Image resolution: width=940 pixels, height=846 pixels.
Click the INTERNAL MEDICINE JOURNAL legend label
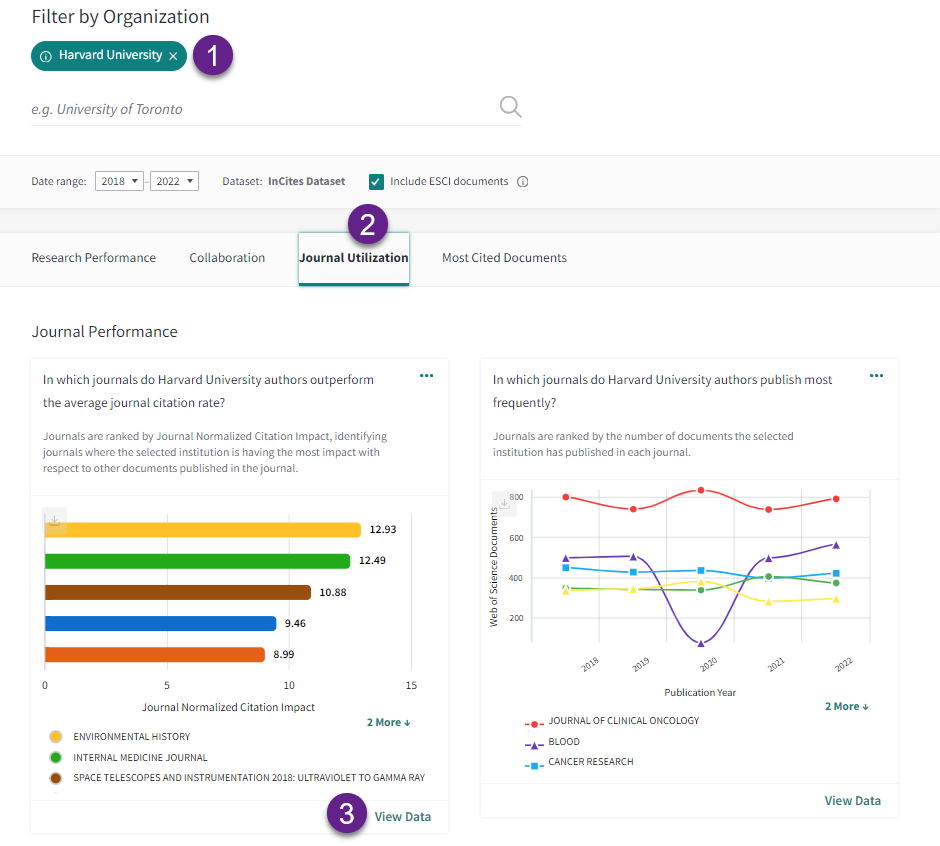pyautogui.click(x=140, y=757)
